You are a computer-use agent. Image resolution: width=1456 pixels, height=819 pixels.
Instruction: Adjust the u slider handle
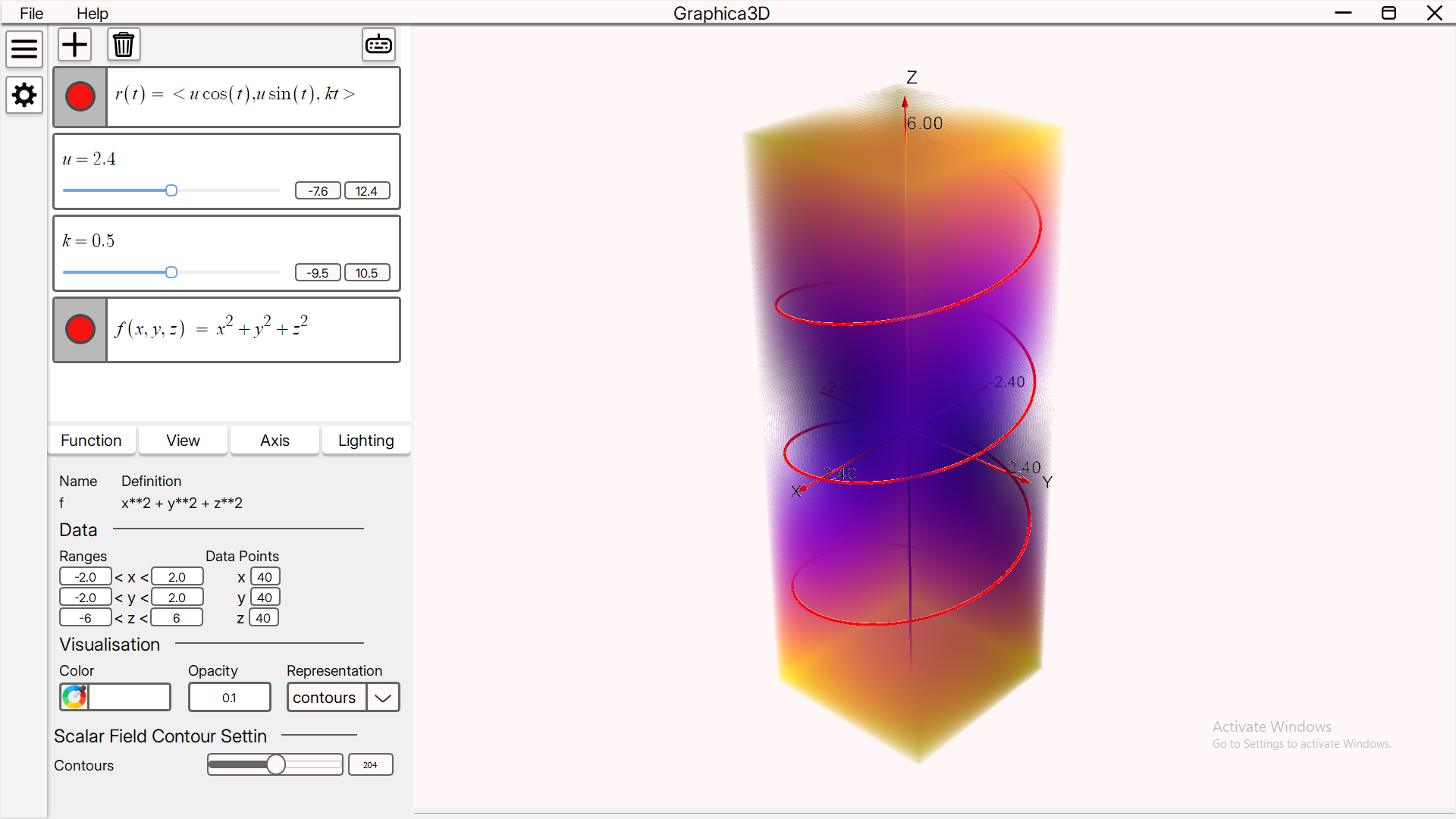171,190
